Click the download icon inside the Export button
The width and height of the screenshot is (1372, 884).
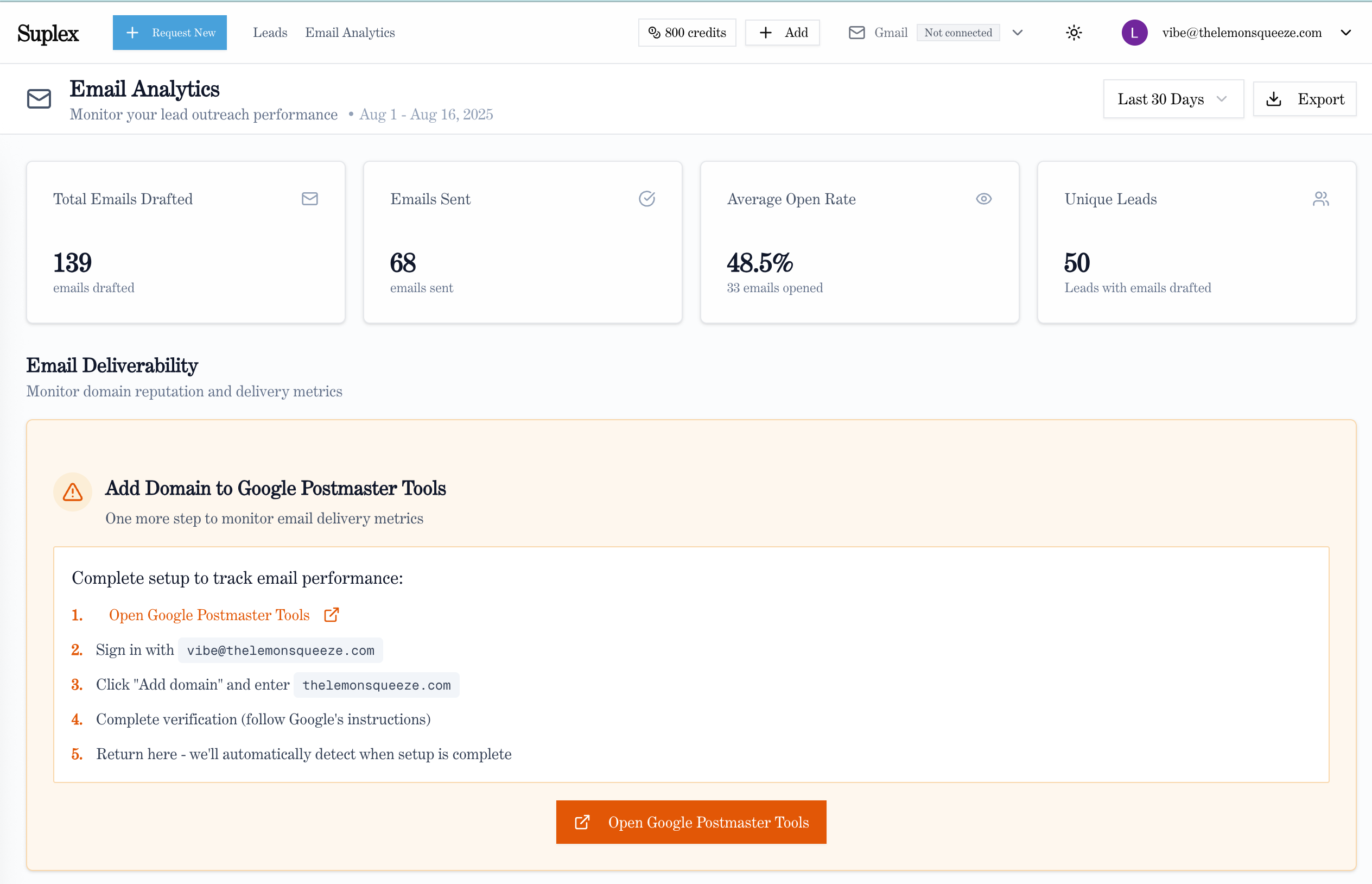click(1274, 99)
